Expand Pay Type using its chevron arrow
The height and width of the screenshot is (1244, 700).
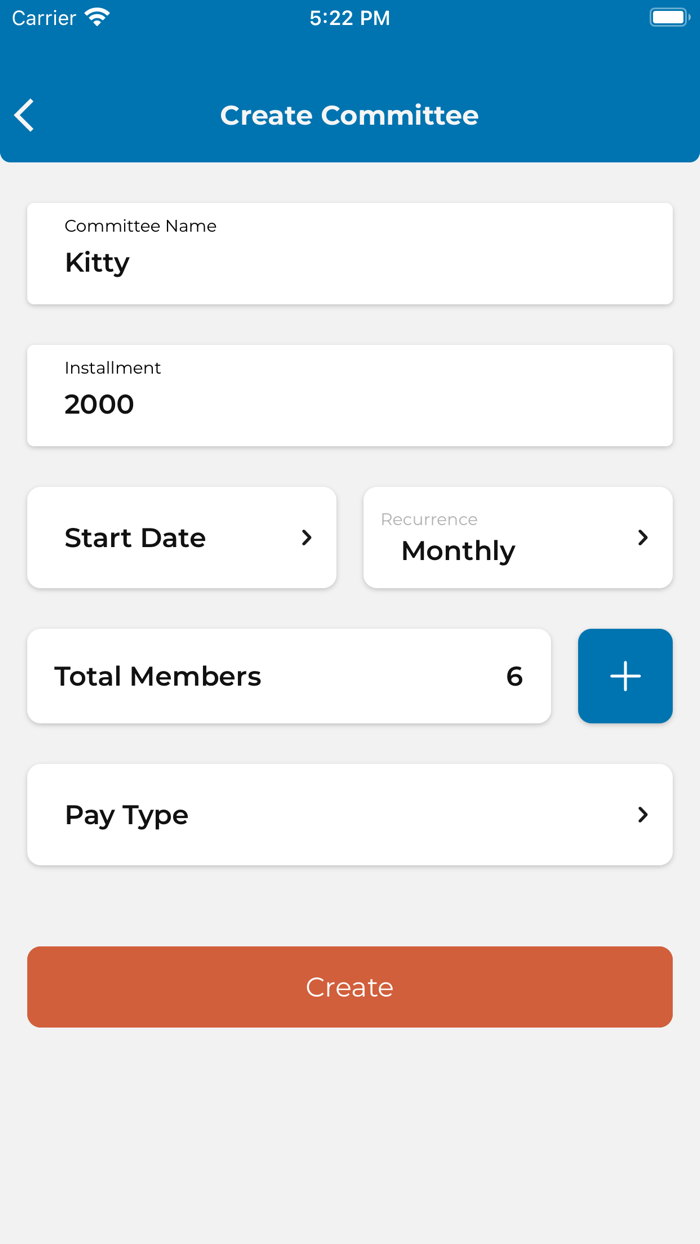[x=643, y=815]
